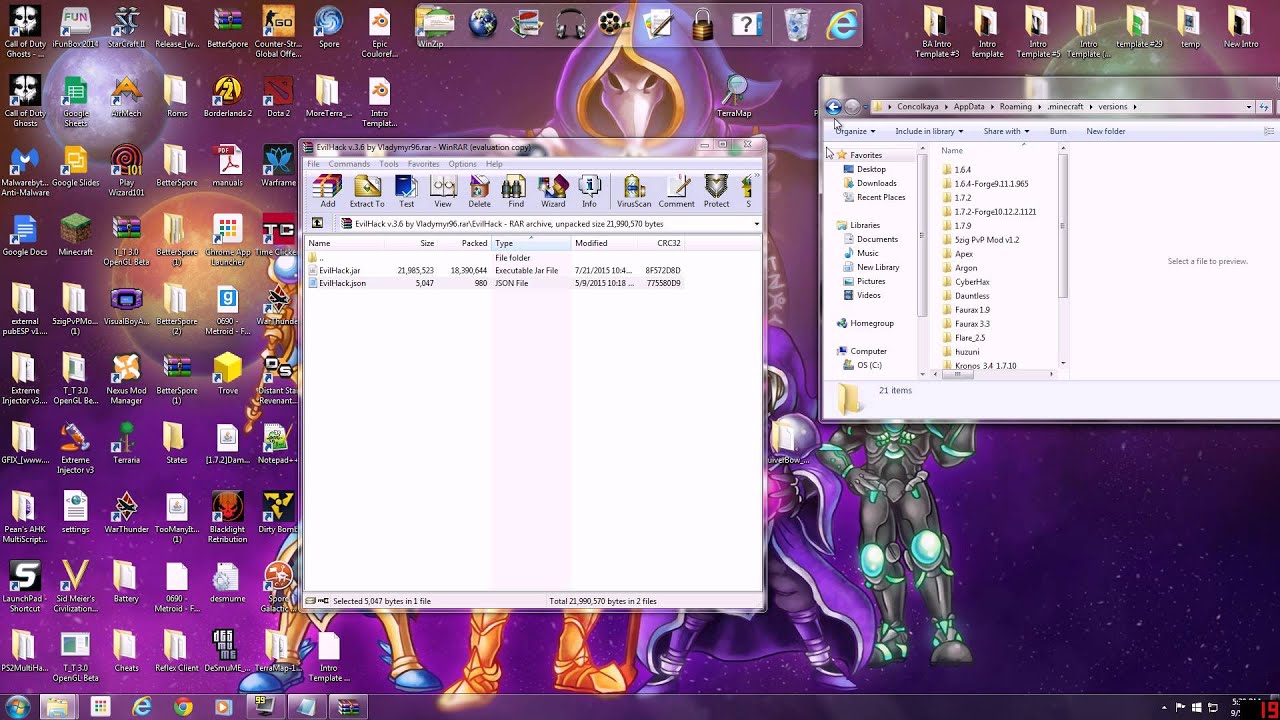1280x720 pixels.
Task: Open Downloads in the Favorites pane
Action: click(869, 183)
